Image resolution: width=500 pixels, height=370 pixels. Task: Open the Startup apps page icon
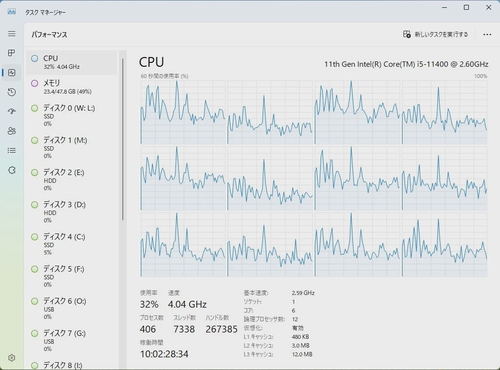[x=12, y=111]
